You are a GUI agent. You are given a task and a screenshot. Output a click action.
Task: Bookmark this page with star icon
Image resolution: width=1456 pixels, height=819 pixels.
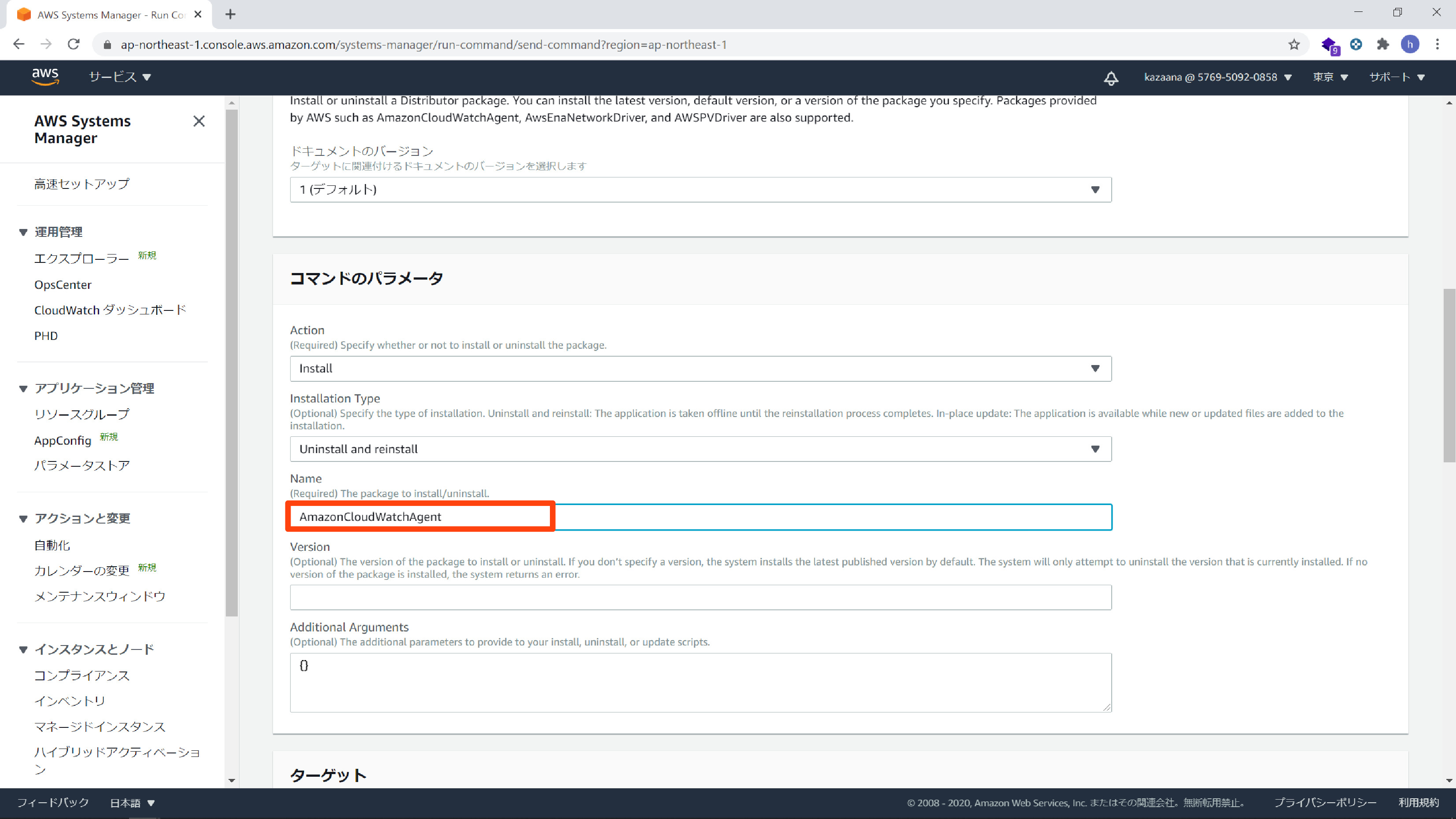1294,44
